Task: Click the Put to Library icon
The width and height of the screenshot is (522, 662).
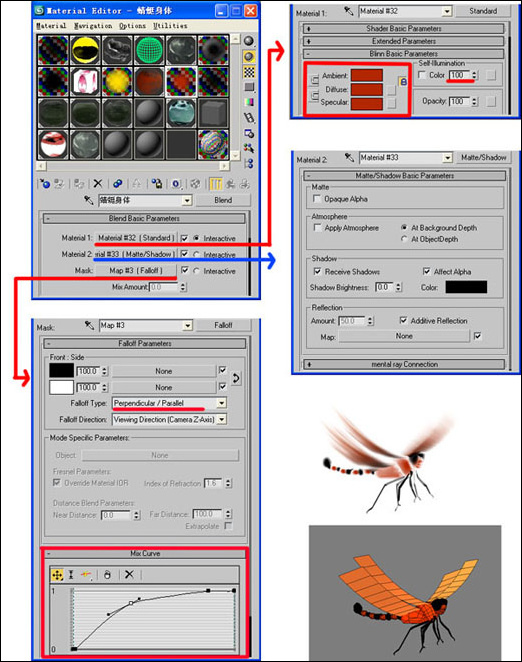Action: point(157,184)
